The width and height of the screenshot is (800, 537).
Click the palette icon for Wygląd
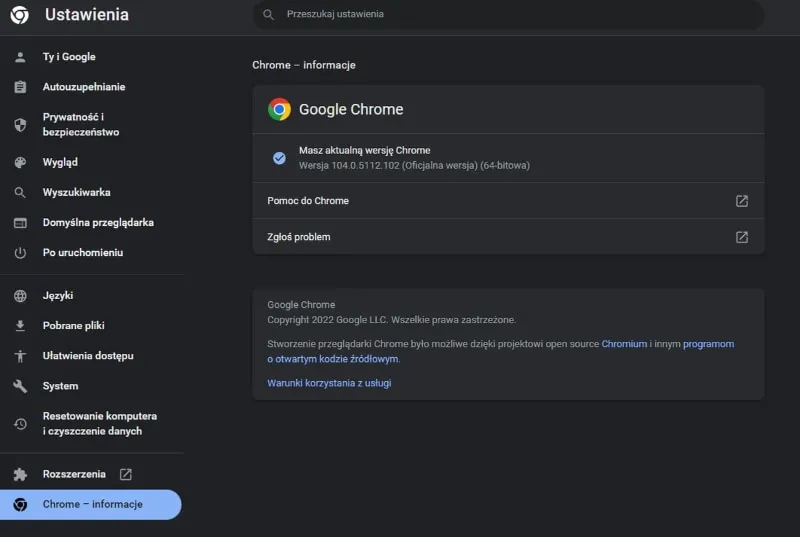point(20,162)
